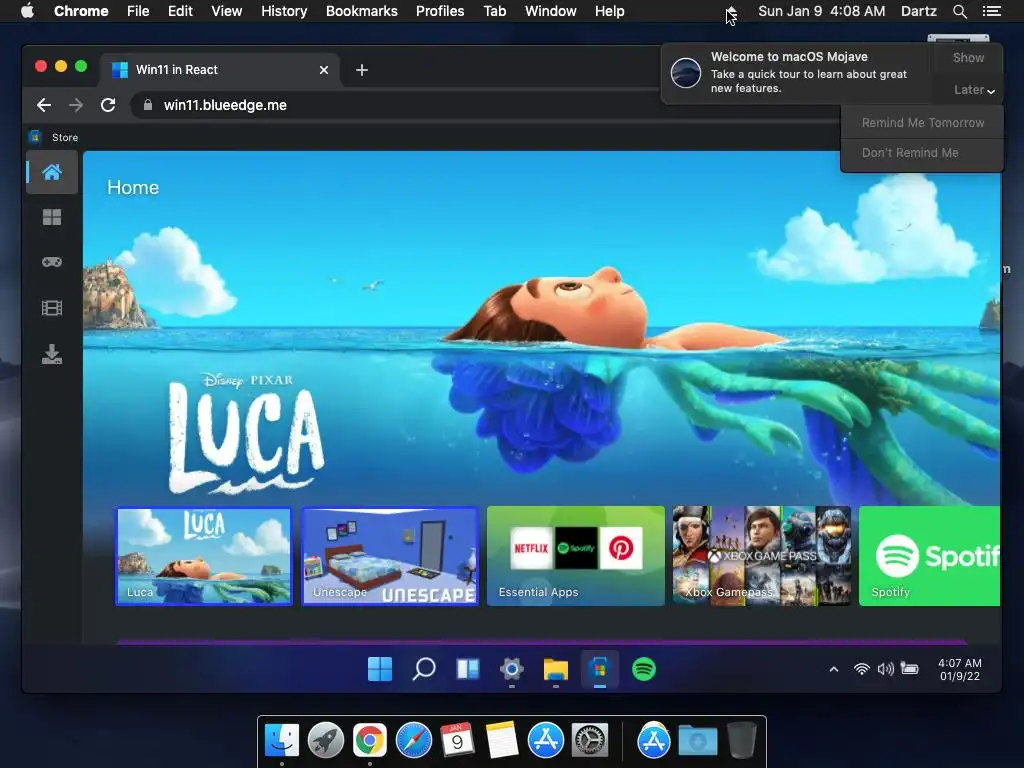Open the Unescape game card

click(x=390, y=556)
